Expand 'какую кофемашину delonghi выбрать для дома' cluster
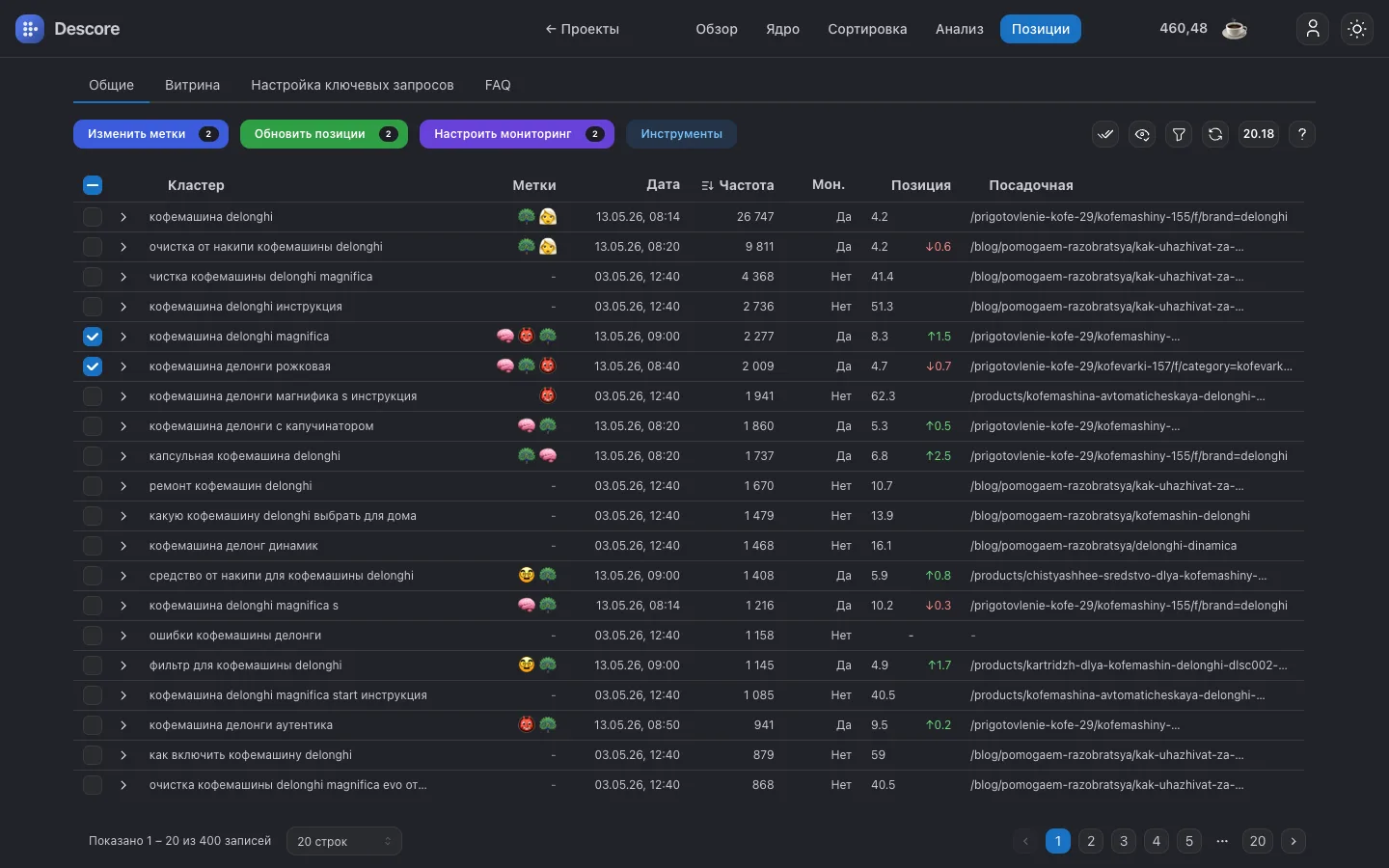The image size is (1389, 868). pyautogui.click(x=123, y=516)
